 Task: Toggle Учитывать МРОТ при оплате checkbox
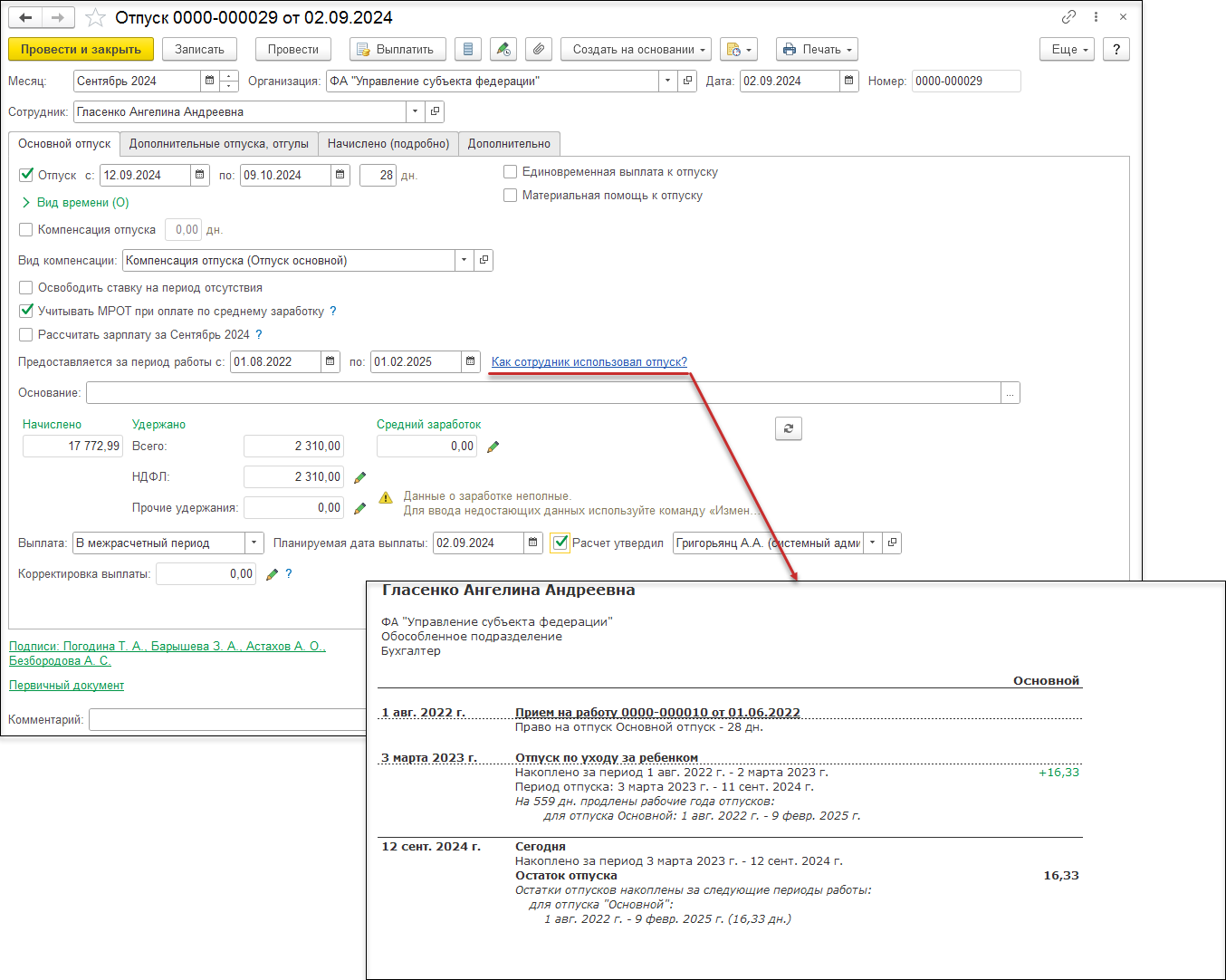coord(26,311)
